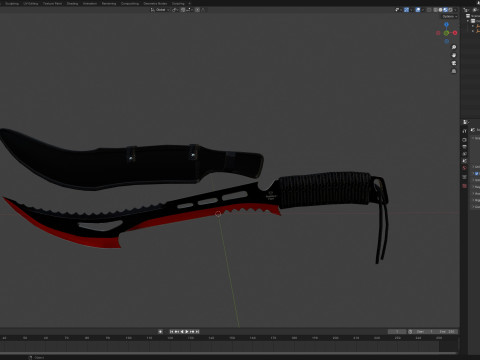Switch perspective/orthographic with the grid icon
Screen dimensions: 480x360
[454, 71]
